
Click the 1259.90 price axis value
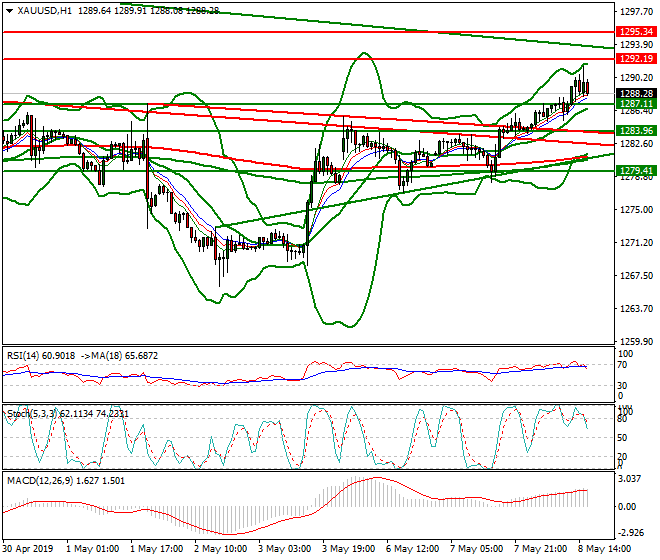coord(636,341)
